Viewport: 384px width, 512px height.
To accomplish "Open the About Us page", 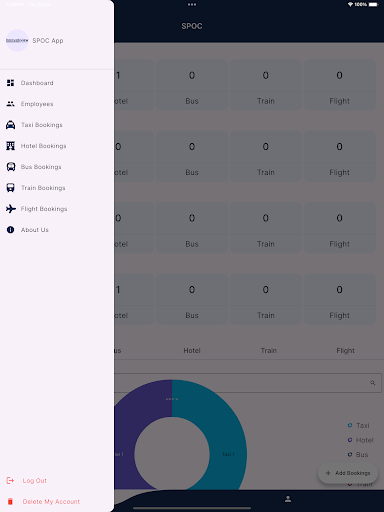I will (x=57, y=230).
